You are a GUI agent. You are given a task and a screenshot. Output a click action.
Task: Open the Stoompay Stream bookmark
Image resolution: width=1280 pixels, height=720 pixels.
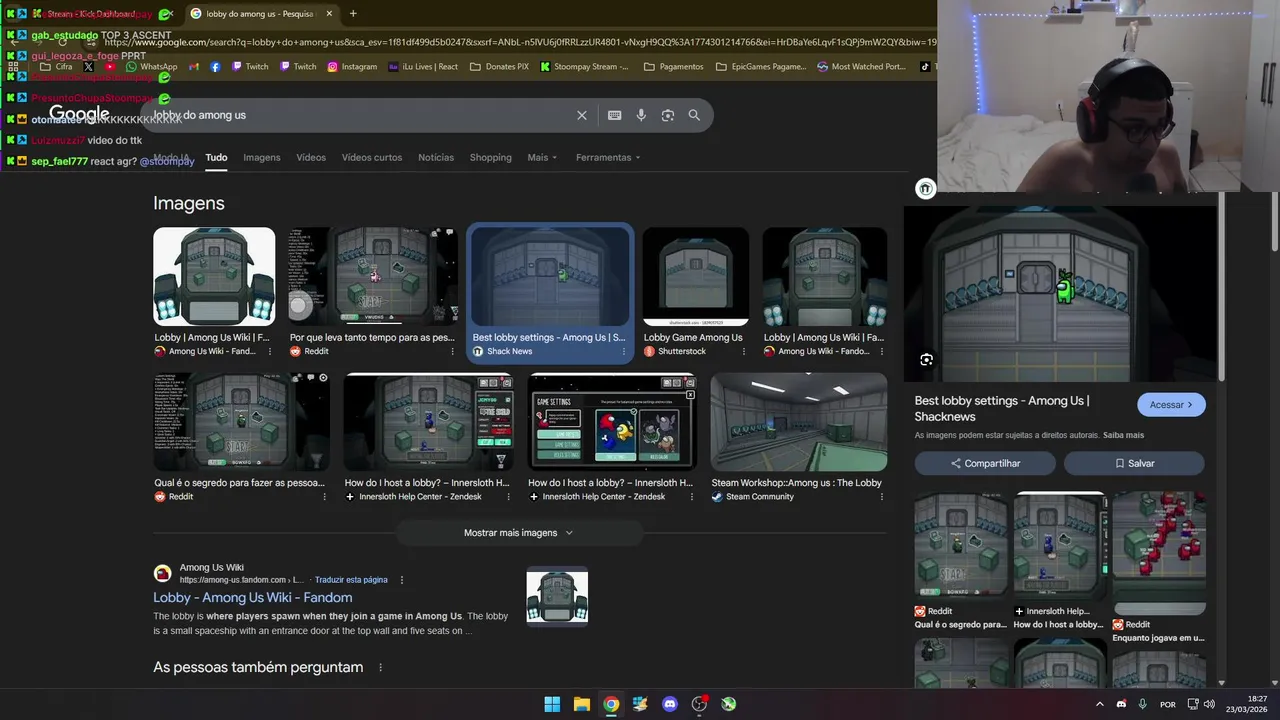point(585,67)
